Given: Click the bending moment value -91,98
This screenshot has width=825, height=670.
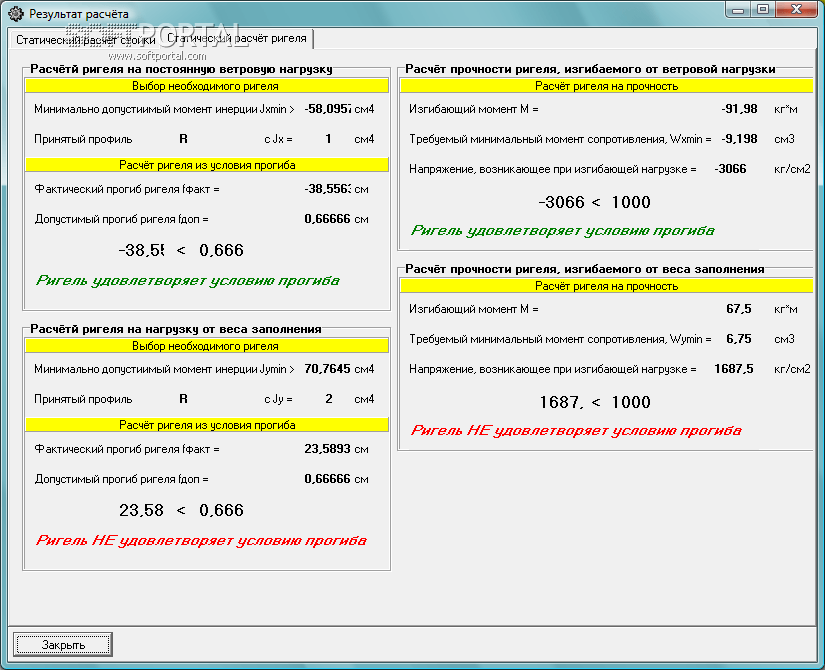Looking at the screenshot, I should 739,109.
